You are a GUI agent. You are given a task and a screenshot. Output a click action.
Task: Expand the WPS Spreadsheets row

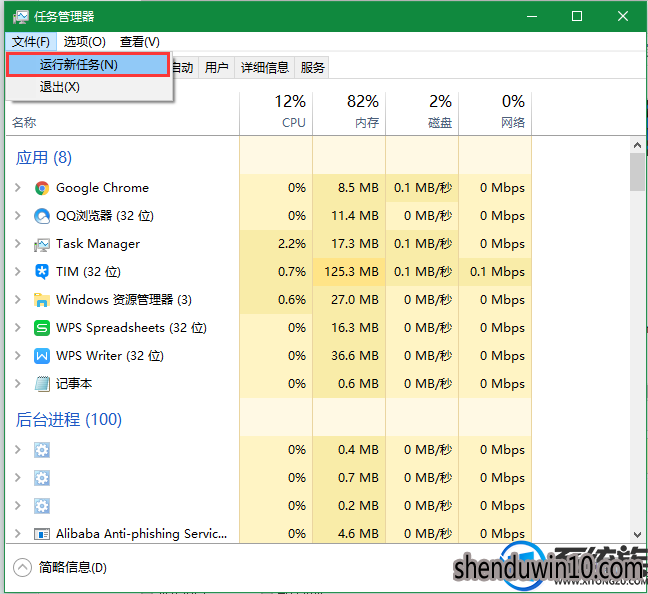click(17, 327)
